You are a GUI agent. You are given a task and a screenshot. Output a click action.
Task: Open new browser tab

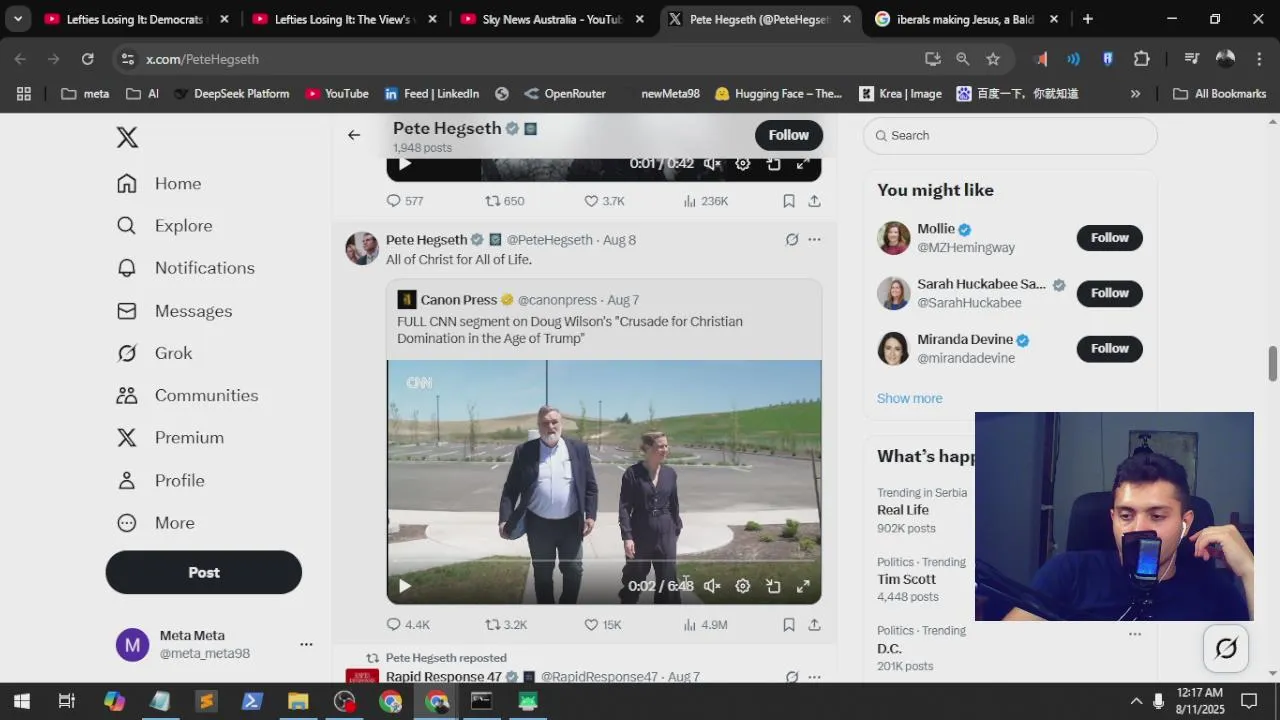1087,19
